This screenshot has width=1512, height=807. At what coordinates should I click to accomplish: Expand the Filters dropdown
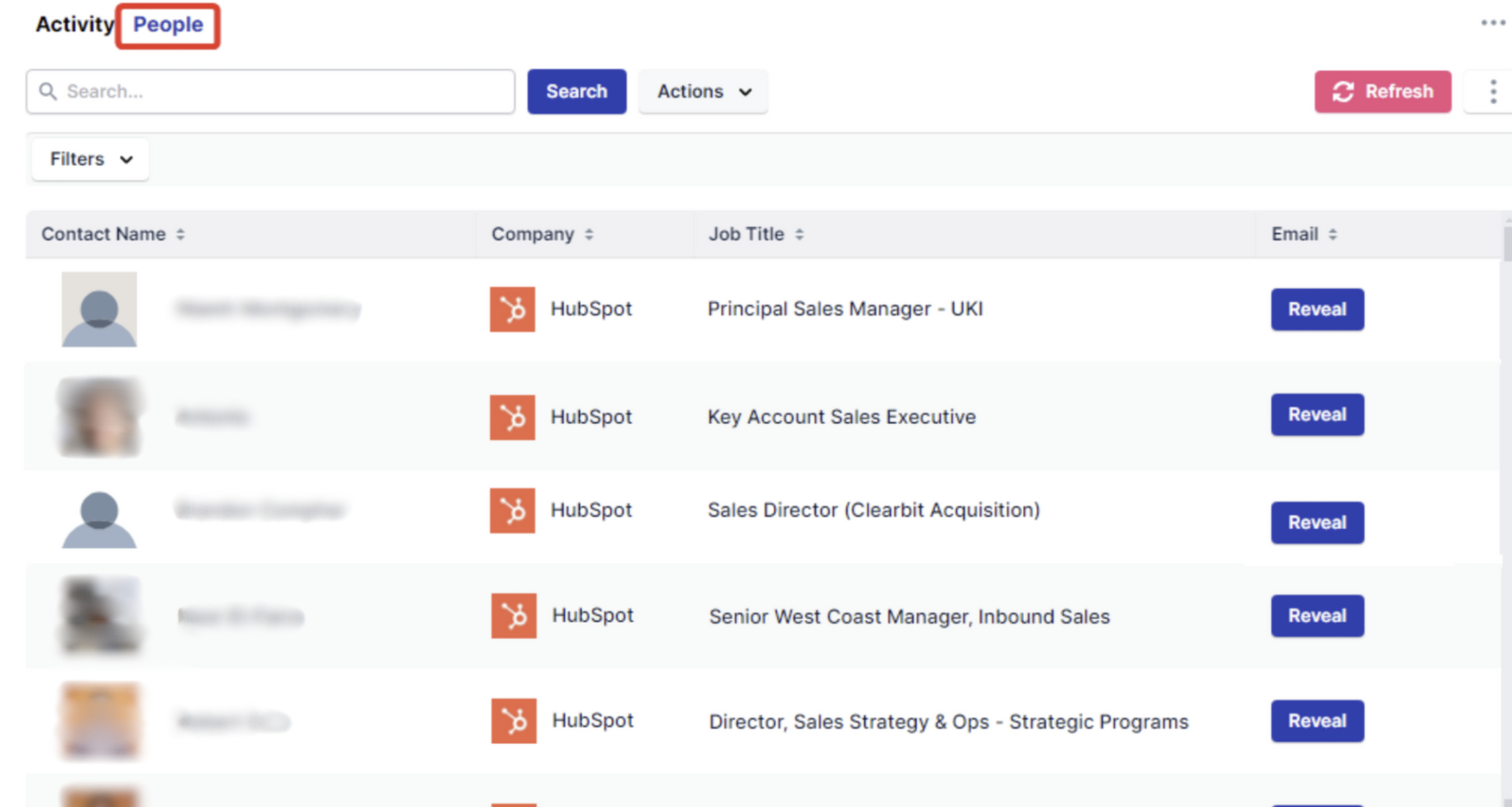90,159
